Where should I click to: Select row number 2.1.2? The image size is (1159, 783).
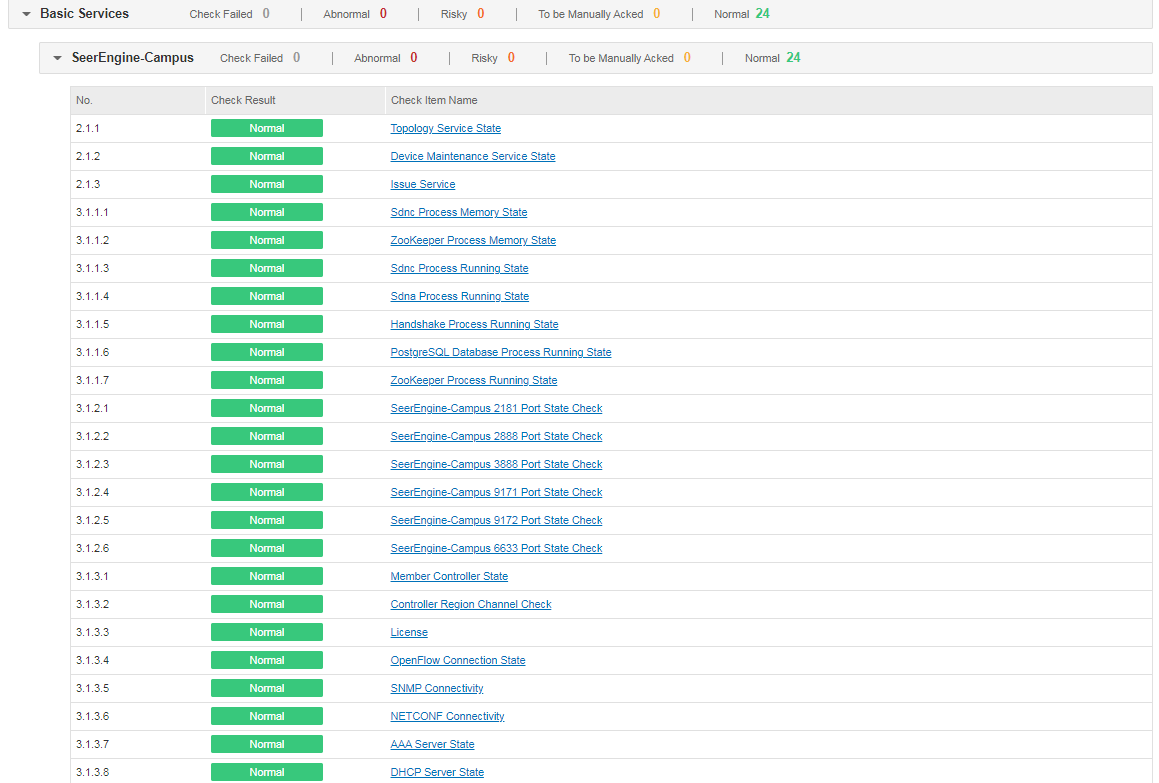(88, 156)
